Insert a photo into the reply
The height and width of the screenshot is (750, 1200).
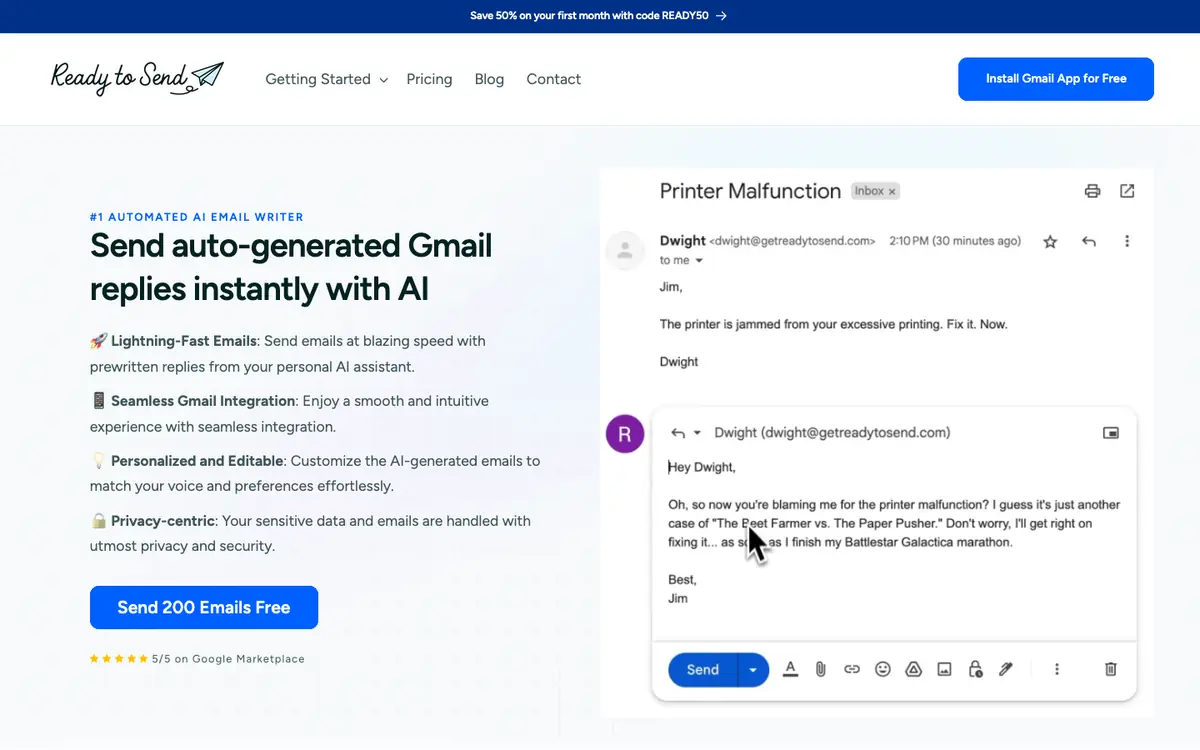944,669
